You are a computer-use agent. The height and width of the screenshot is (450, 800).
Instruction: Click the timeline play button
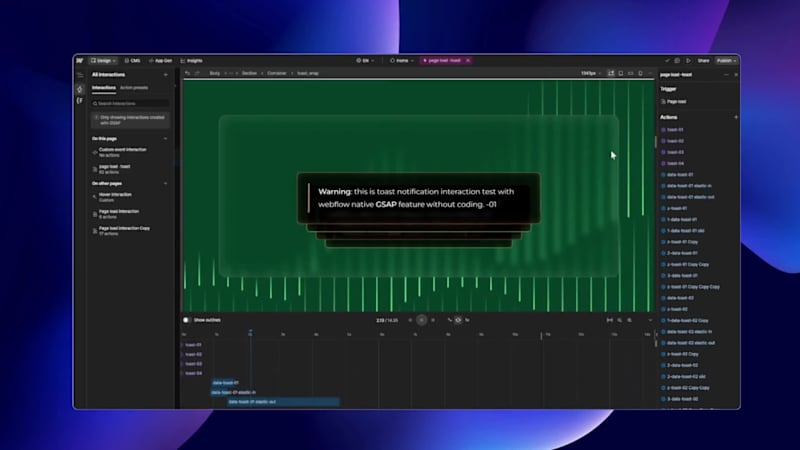[x=421, y=320]
